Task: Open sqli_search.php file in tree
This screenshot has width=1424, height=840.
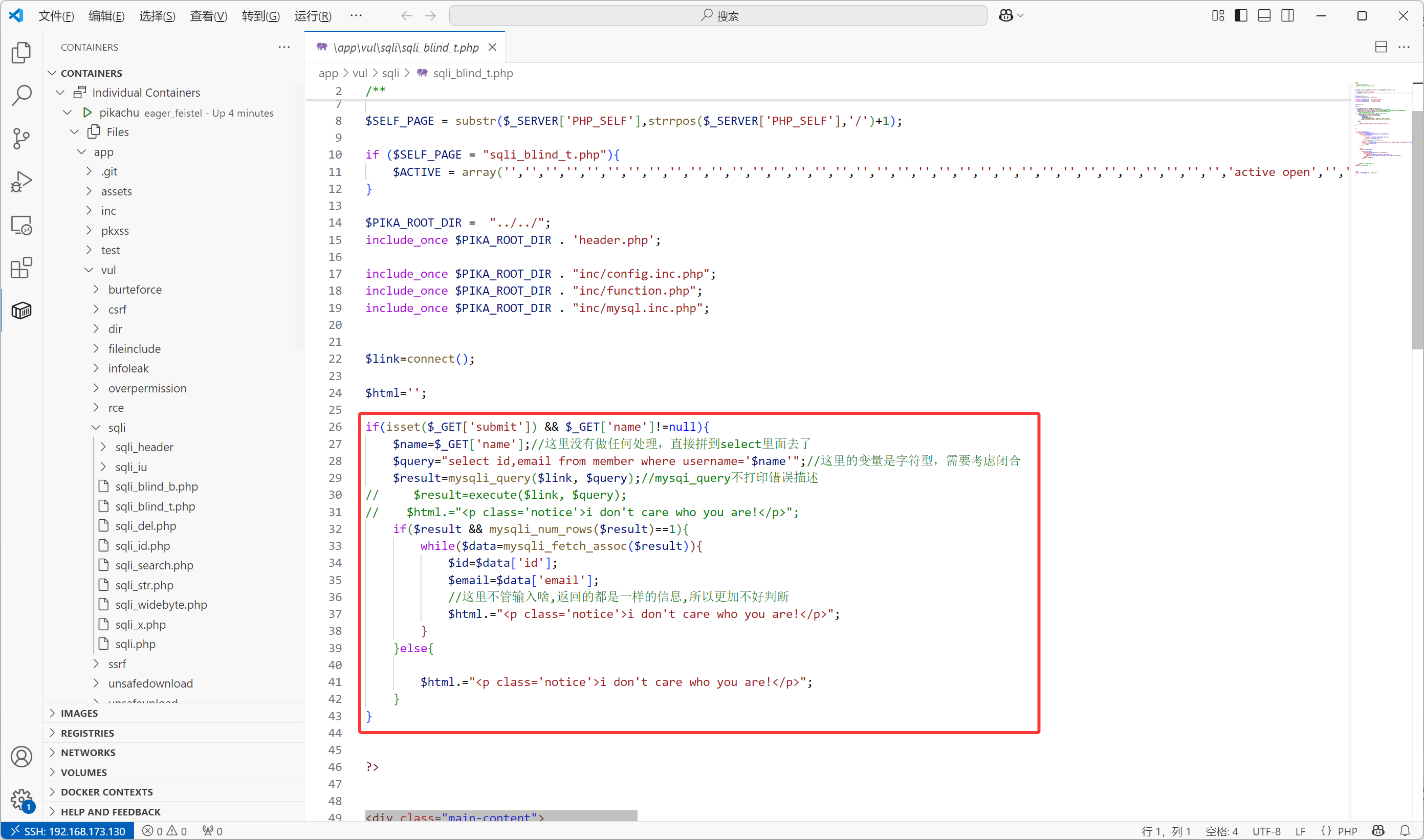Action: pyautogui.click(x=154, y=565)
